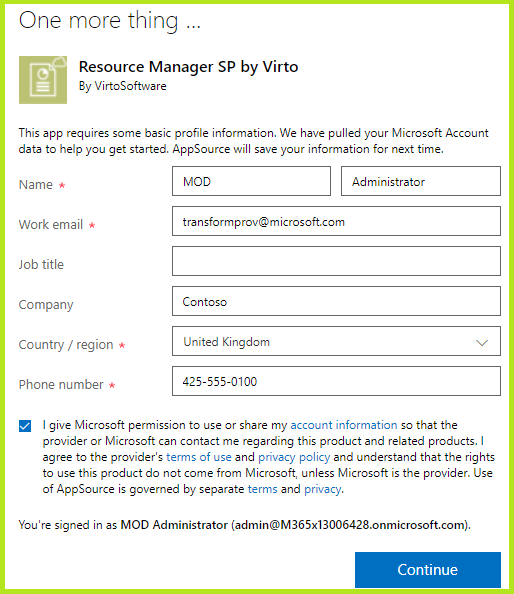The image size is (514, 594).
Task: Open the AppSource terms link
Action: (x=262, y=489)
